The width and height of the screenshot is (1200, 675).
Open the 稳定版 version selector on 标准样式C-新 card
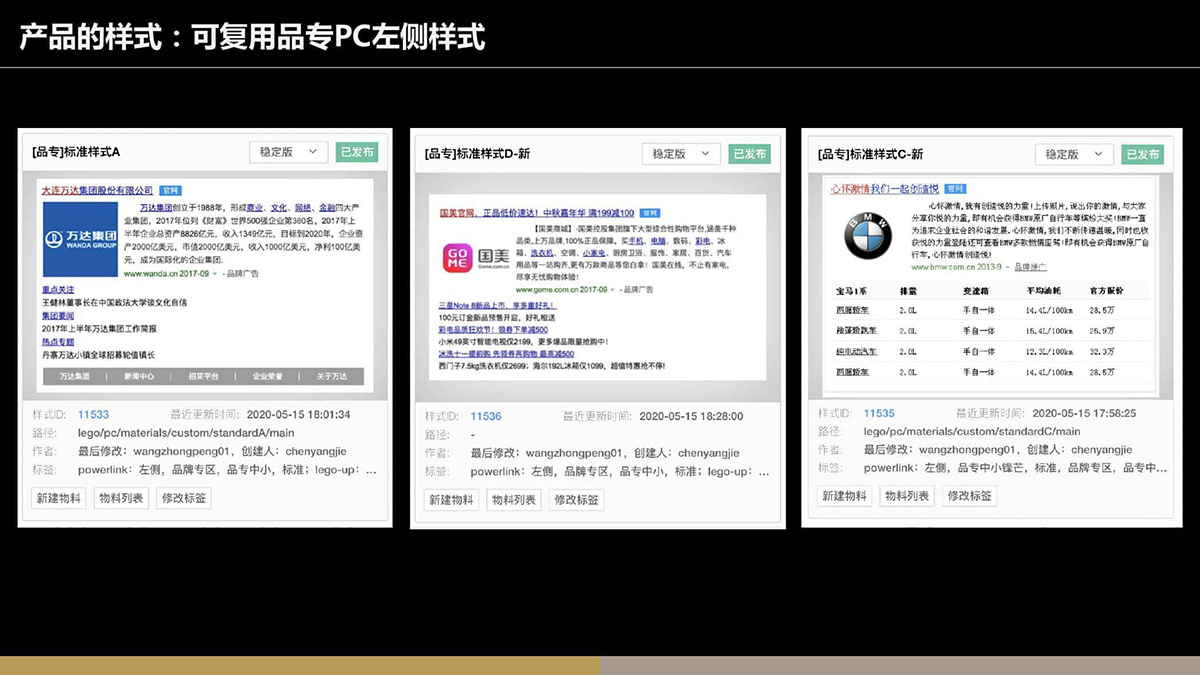point(1074,154)
